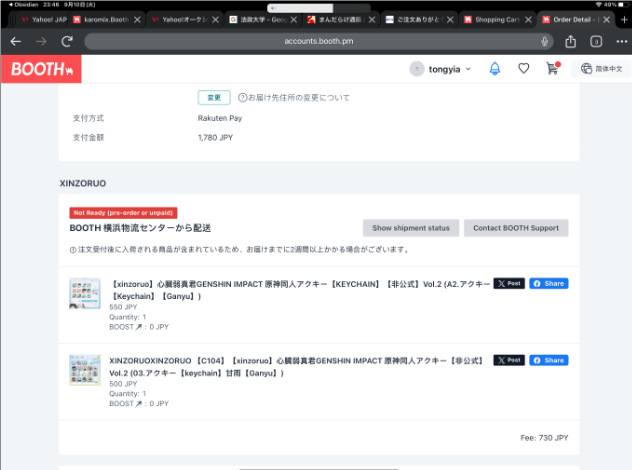This screenshot has width=632, height=470.
Task: Close the Google search tab
Action: tap(294, 19)
